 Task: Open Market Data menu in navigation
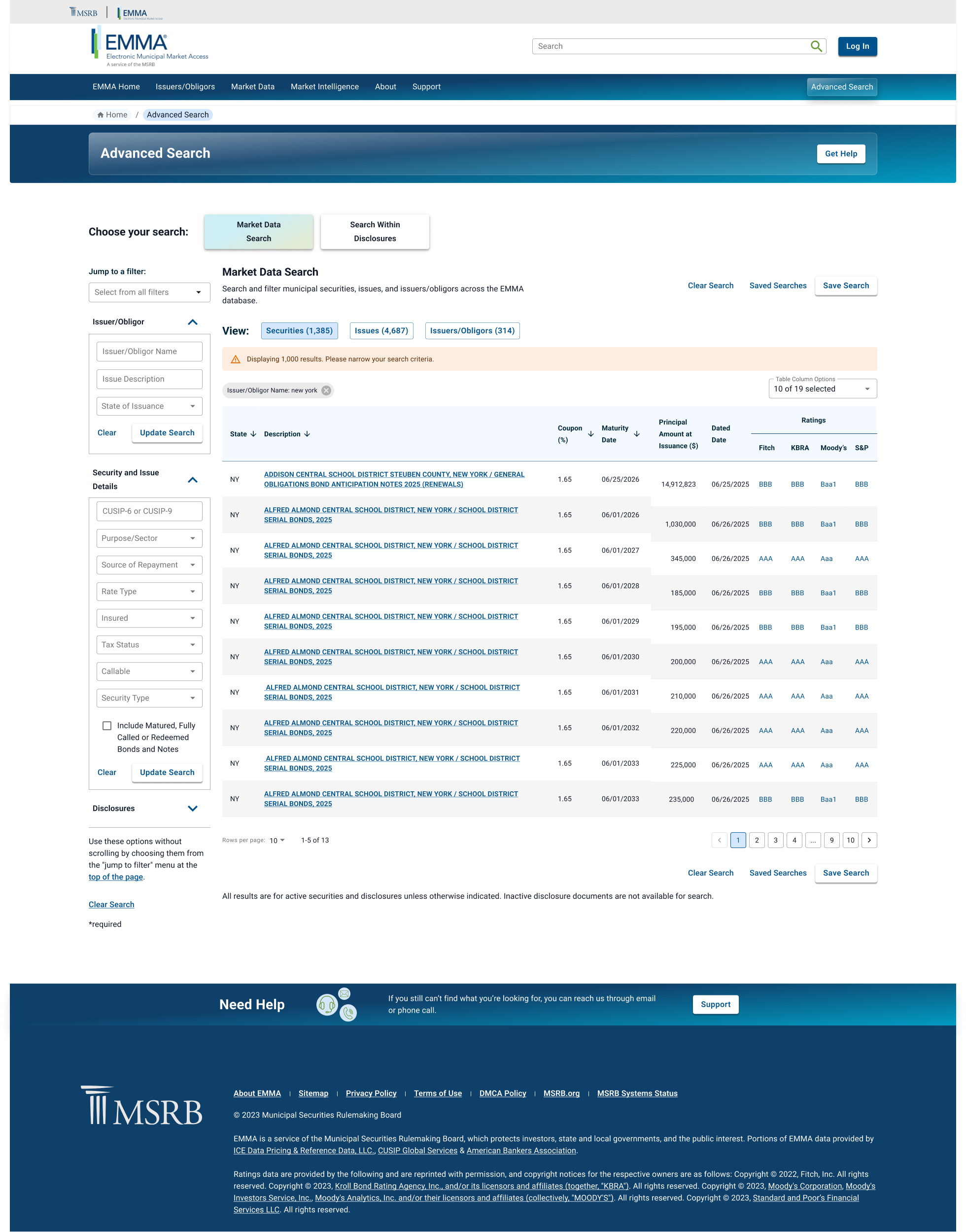tap(253, 87)
